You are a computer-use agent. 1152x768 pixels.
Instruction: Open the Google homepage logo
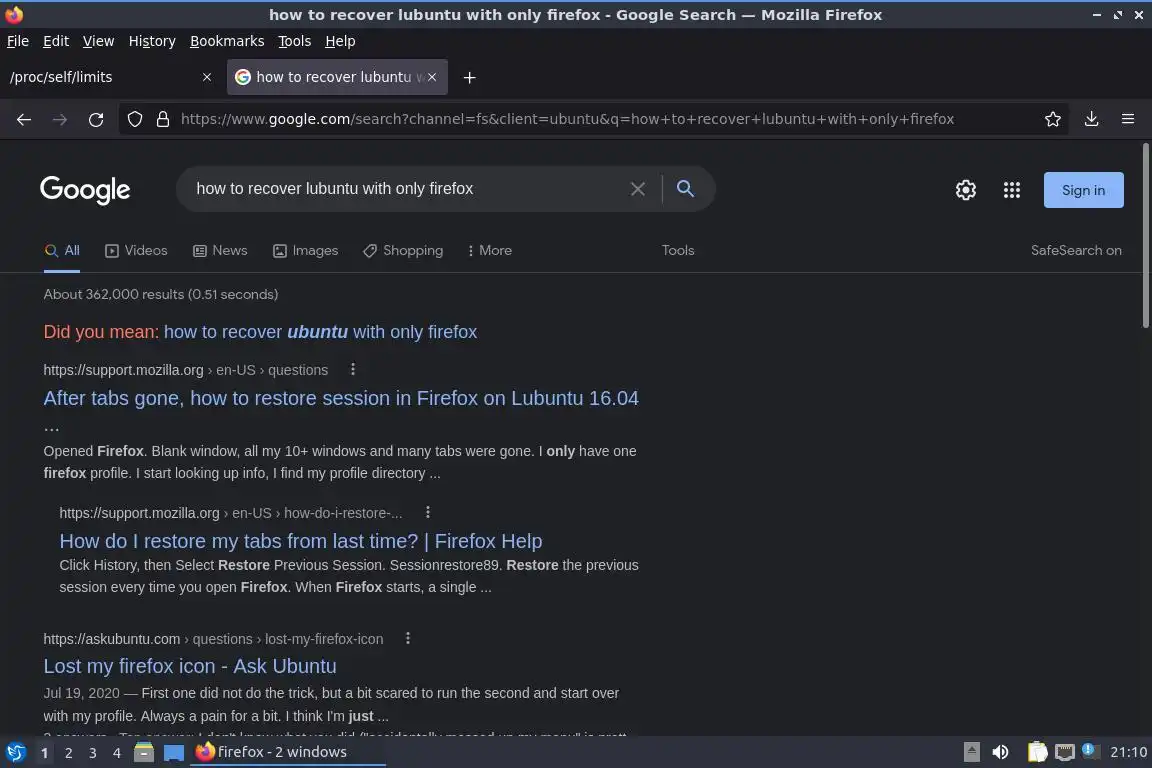click(85, 190)
